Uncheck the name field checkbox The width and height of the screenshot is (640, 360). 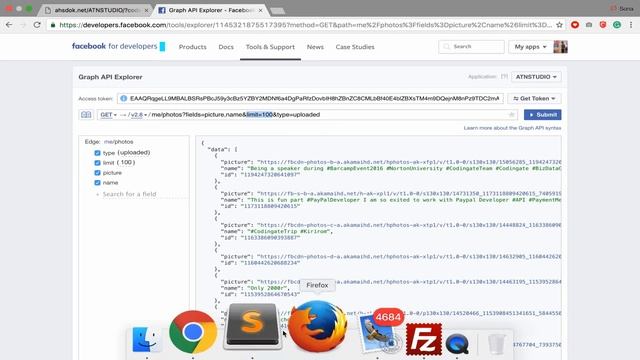(97, 182)
